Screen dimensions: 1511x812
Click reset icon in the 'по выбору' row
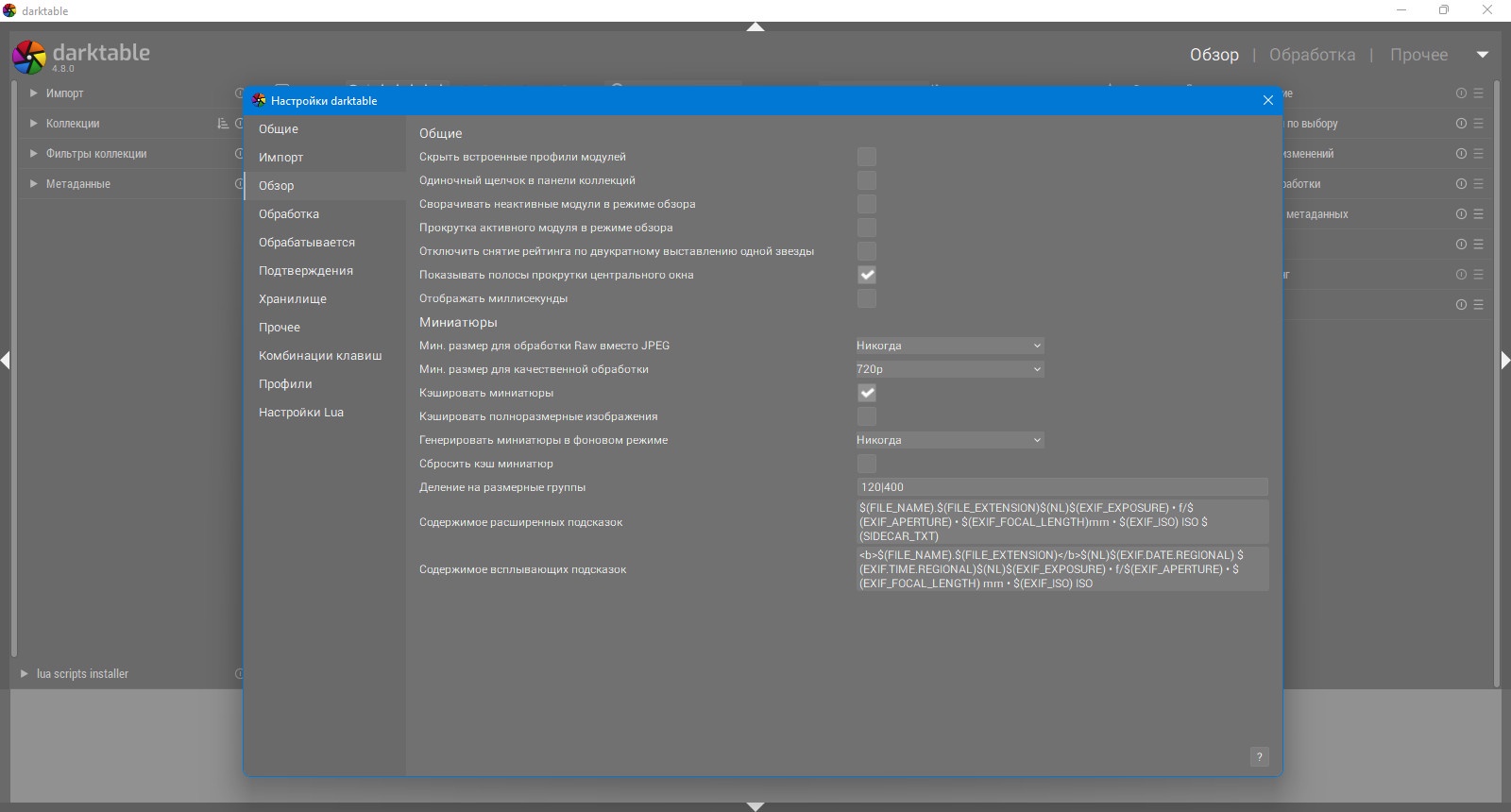(x=1461, y=124)
